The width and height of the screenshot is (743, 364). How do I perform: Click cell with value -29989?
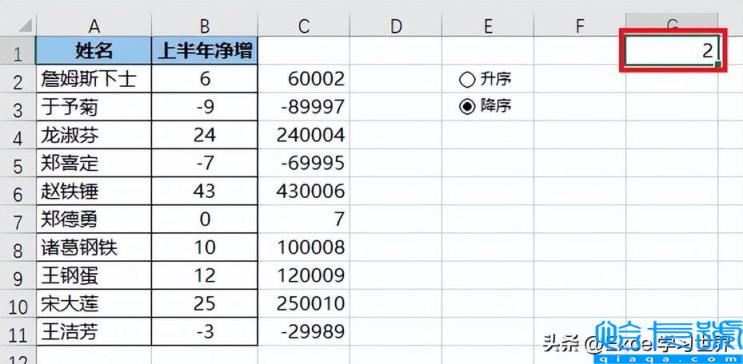coord(304,332)
